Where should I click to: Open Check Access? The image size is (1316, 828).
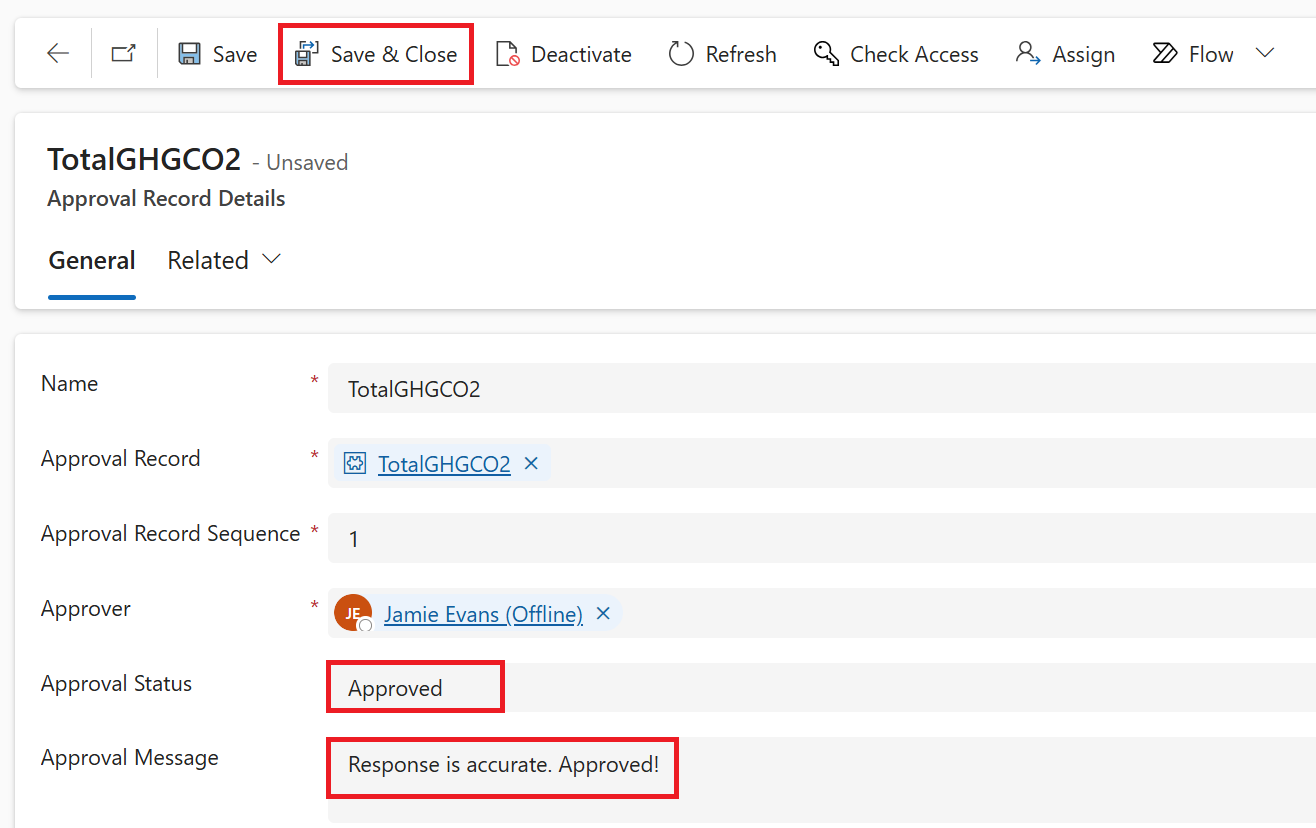pos(896,54)
